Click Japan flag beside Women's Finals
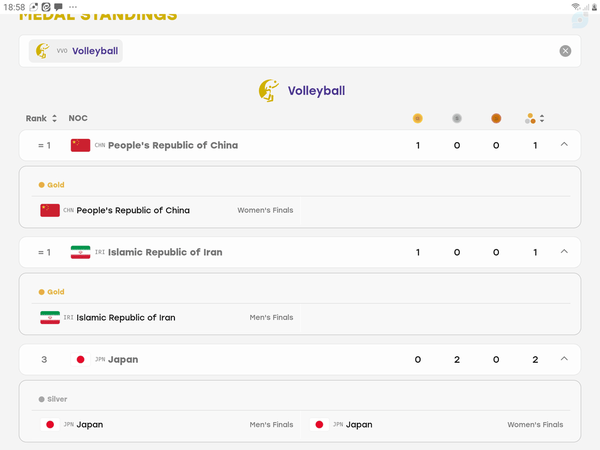 tap(319, 425)
